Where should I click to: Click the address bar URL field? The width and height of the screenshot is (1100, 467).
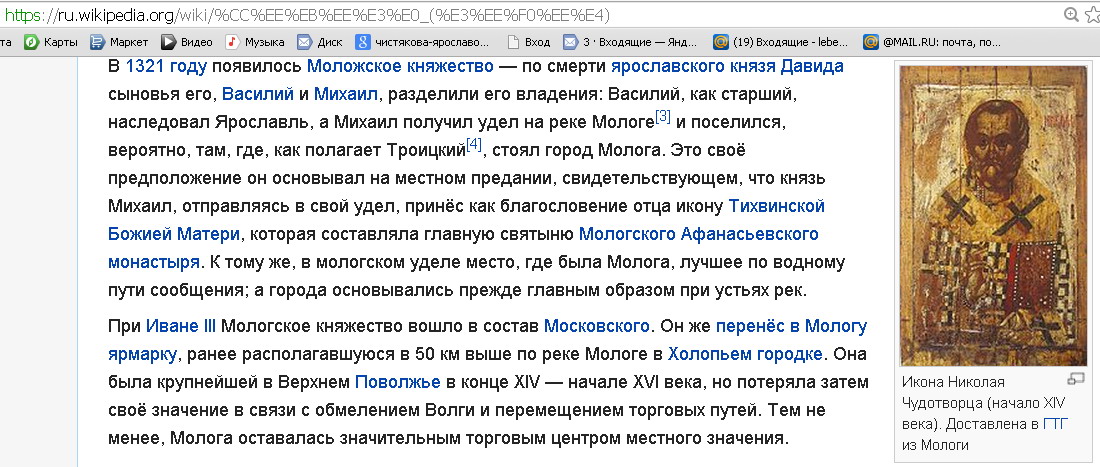[x=526, y=14]
